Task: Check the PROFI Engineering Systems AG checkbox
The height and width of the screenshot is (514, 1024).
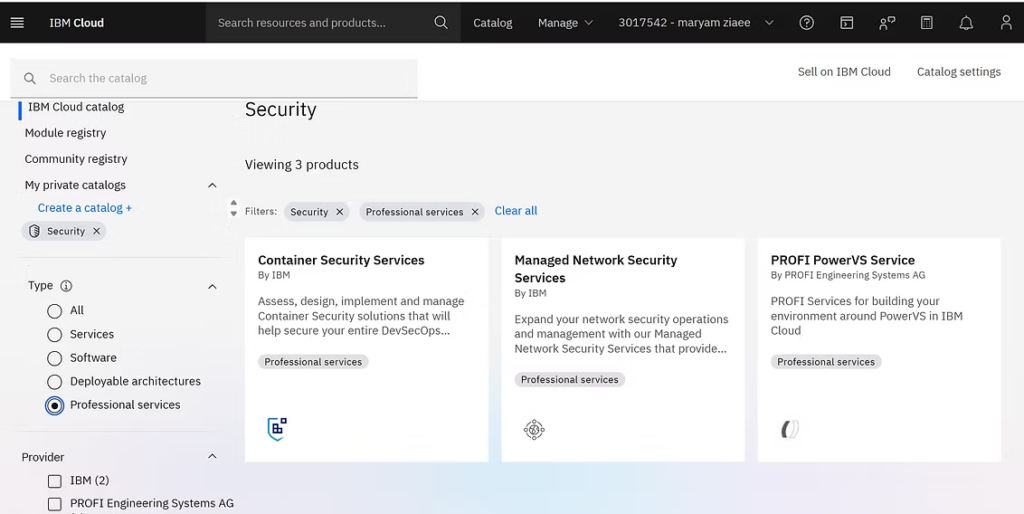Action: (55, 504)
